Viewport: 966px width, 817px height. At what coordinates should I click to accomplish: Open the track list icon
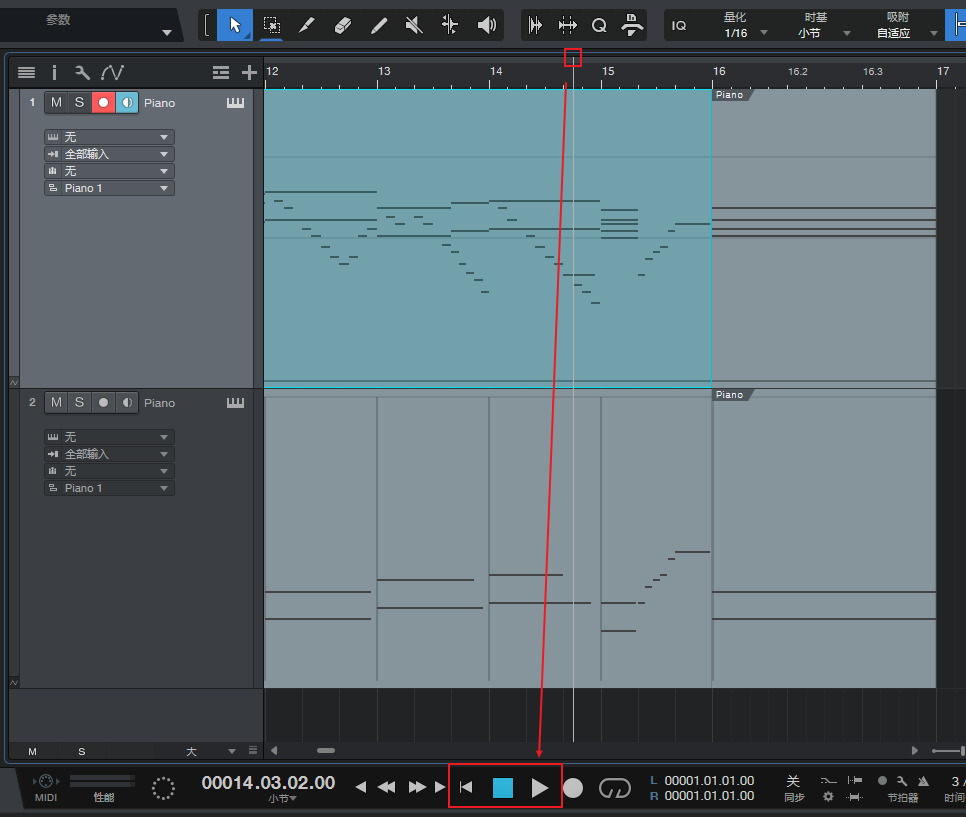click(26, 73)
